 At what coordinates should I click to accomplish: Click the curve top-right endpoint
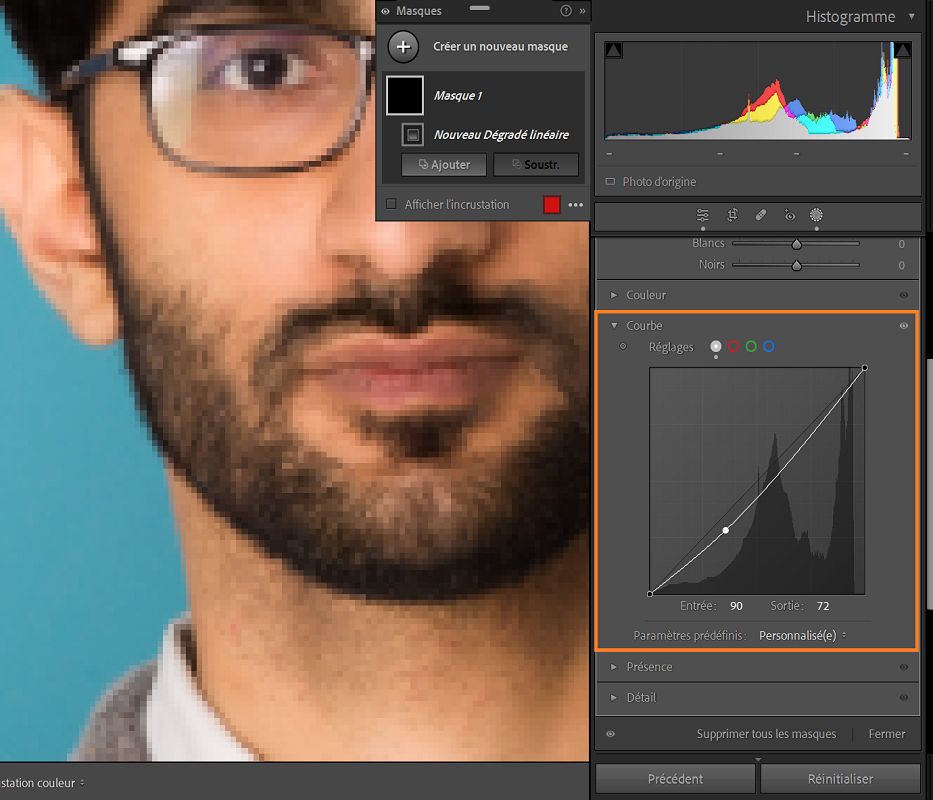click(864, 368)
